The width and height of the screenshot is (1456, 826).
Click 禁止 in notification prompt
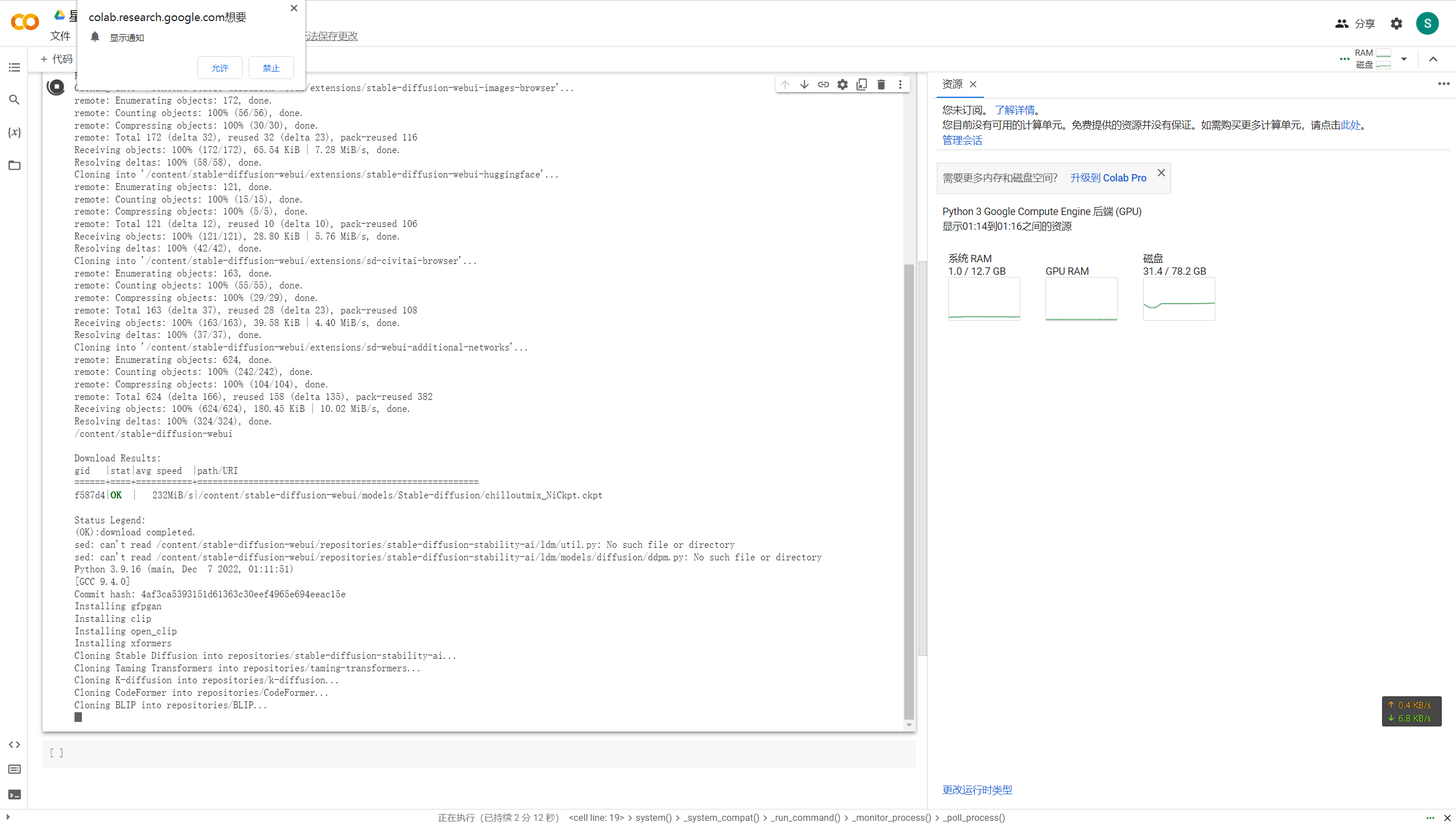[x=271, y=68]
